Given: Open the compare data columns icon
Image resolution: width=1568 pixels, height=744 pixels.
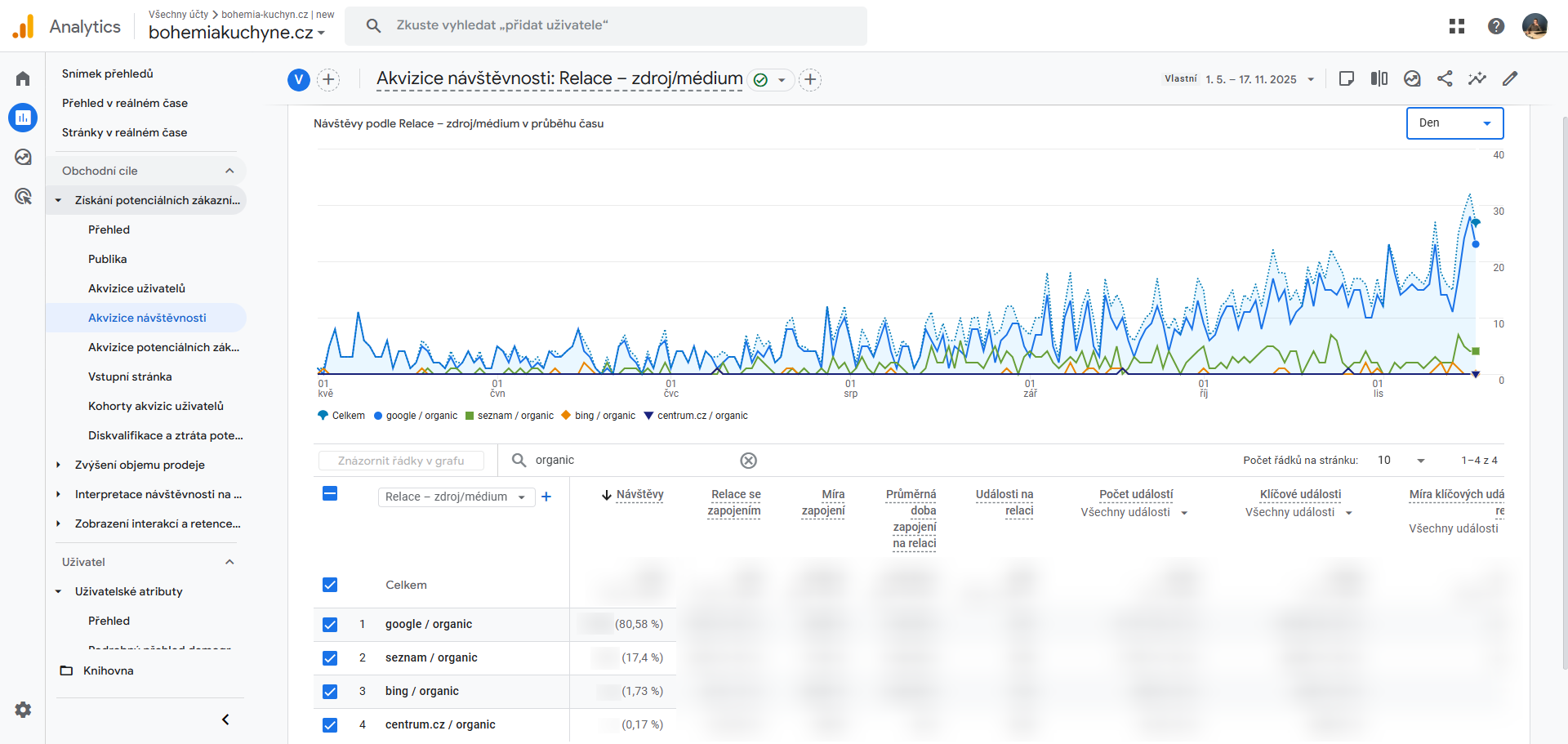Looking at the screenshot, I should tap(1379, 79).
